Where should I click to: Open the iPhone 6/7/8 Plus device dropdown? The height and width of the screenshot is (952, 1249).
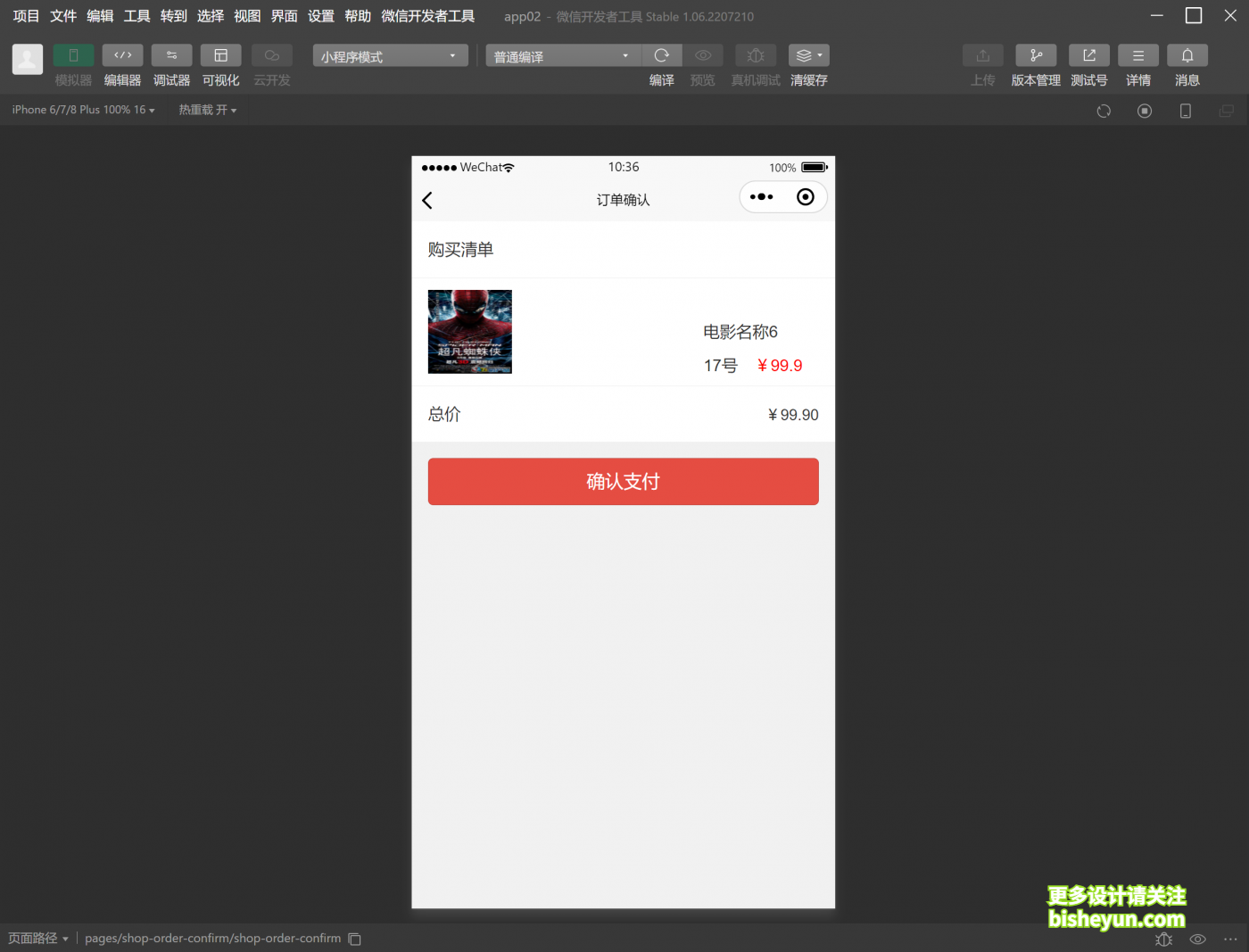[83, 110]
